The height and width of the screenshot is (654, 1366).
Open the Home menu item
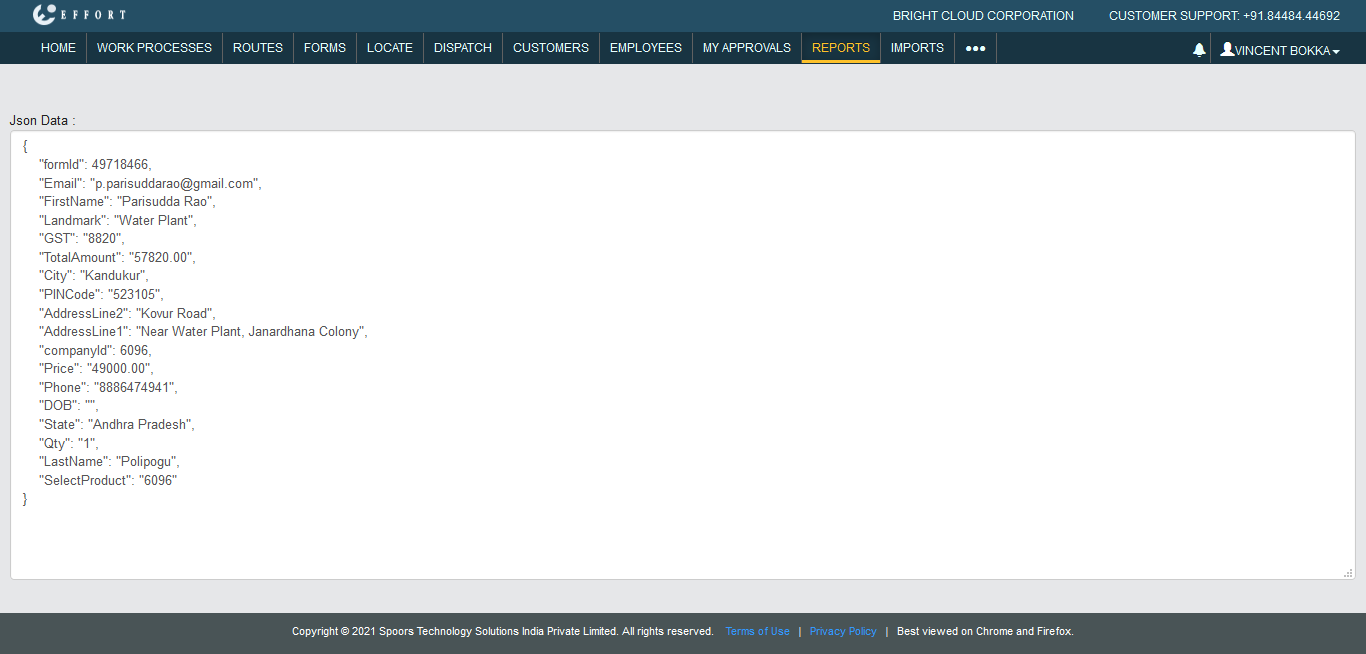tap(58, 48)
